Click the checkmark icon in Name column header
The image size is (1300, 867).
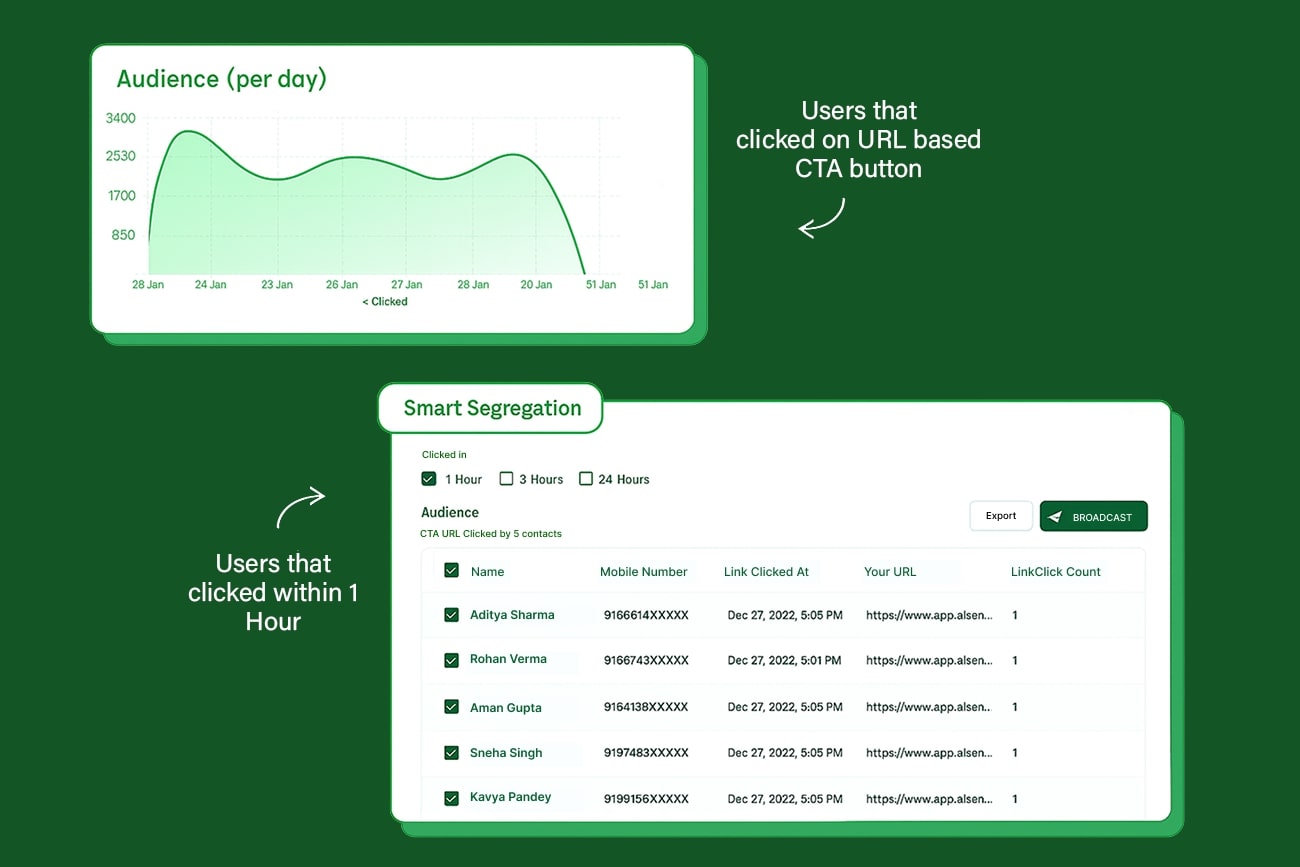tap(451, 571)
